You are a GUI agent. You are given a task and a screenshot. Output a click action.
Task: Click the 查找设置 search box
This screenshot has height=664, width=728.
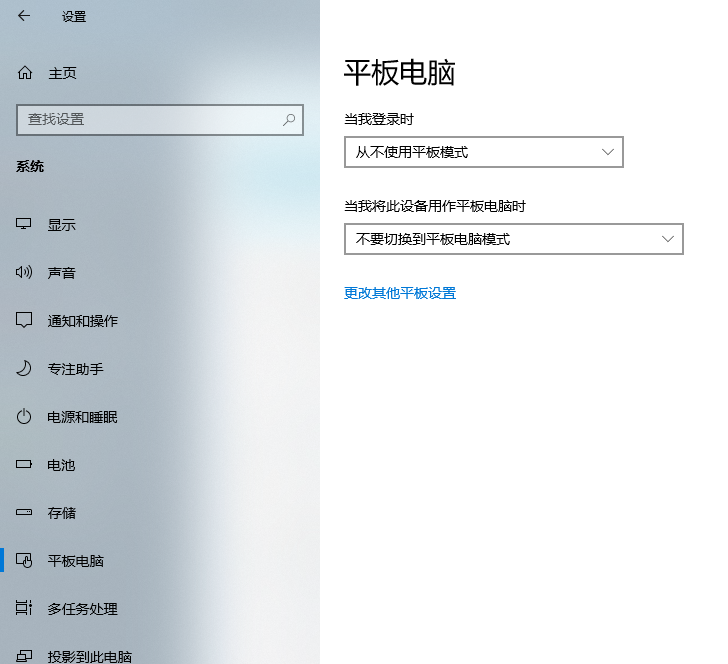pyautogui.click(x=160, y=120)
